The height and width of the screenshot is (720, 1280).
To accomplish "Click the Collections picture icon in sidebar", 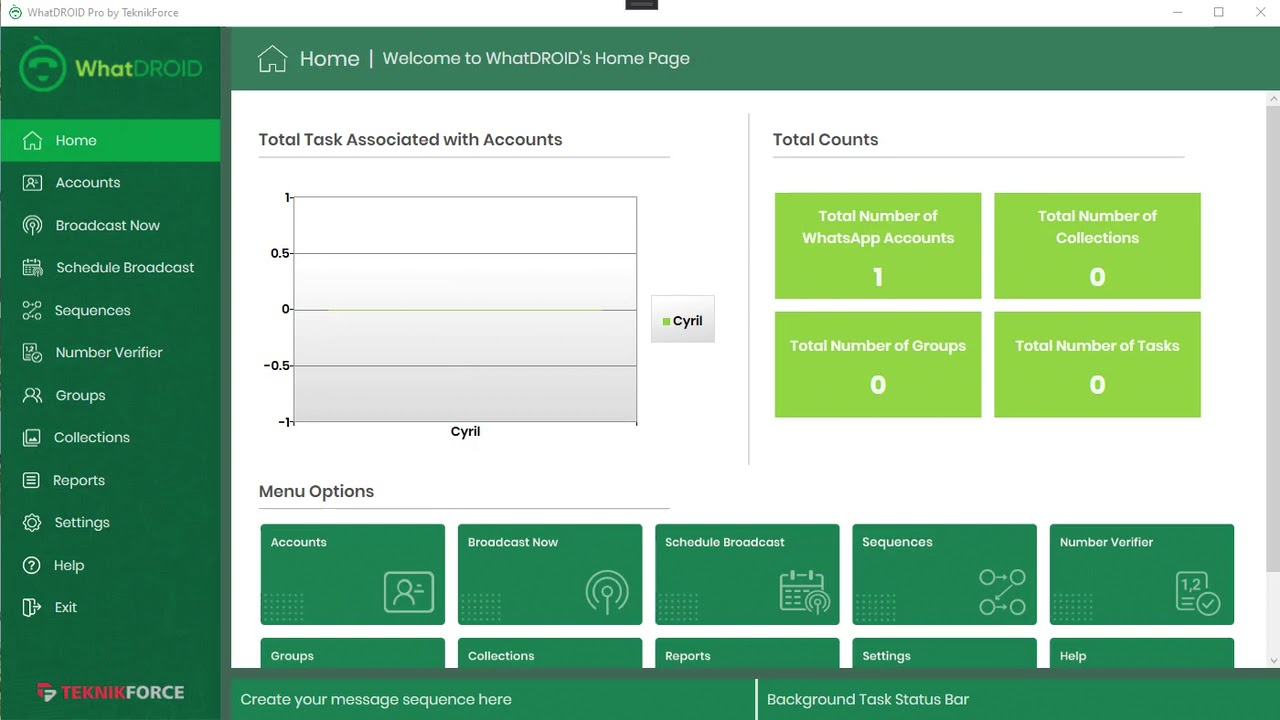I will 32,438.
